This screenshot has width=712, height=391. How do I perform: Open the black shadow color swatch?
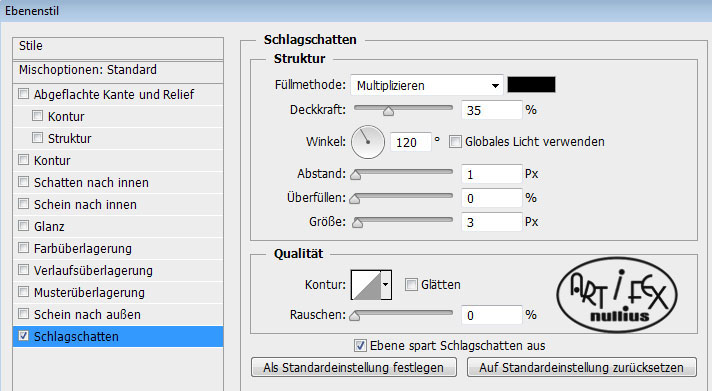pos(531,84)
